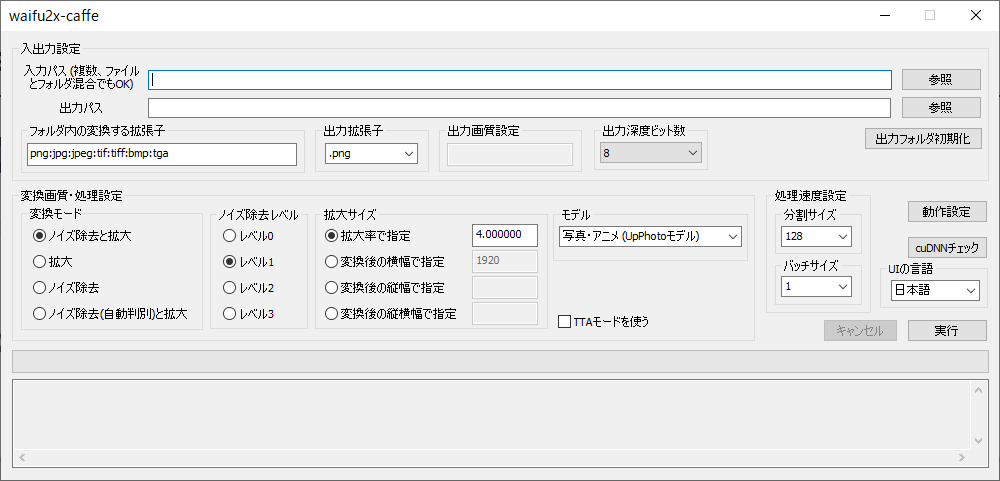
Task: Select 拡大 only conversion mode
Action: [52, 262]
